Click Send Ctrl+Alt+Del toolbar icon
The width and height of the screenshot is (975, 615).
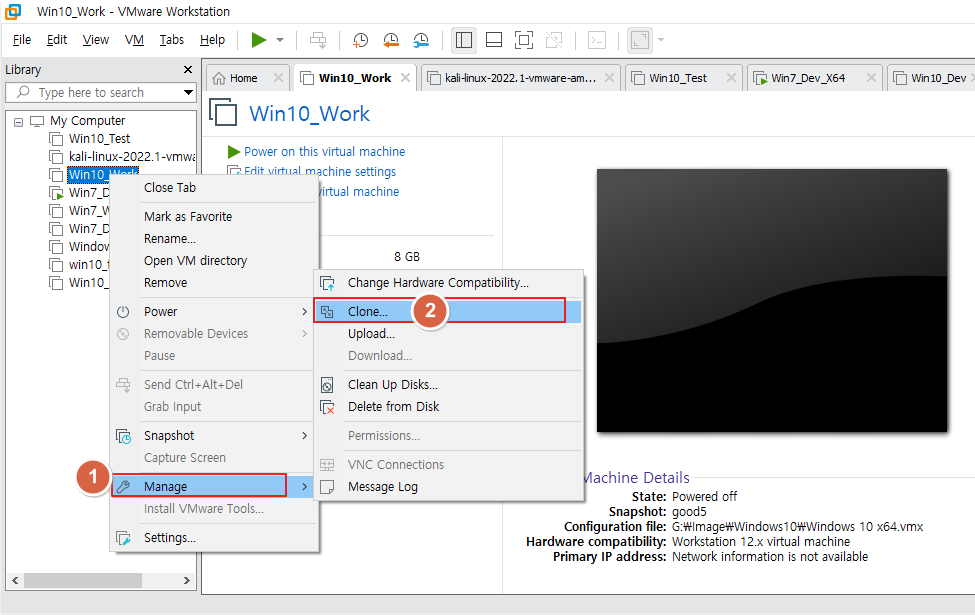318,40
